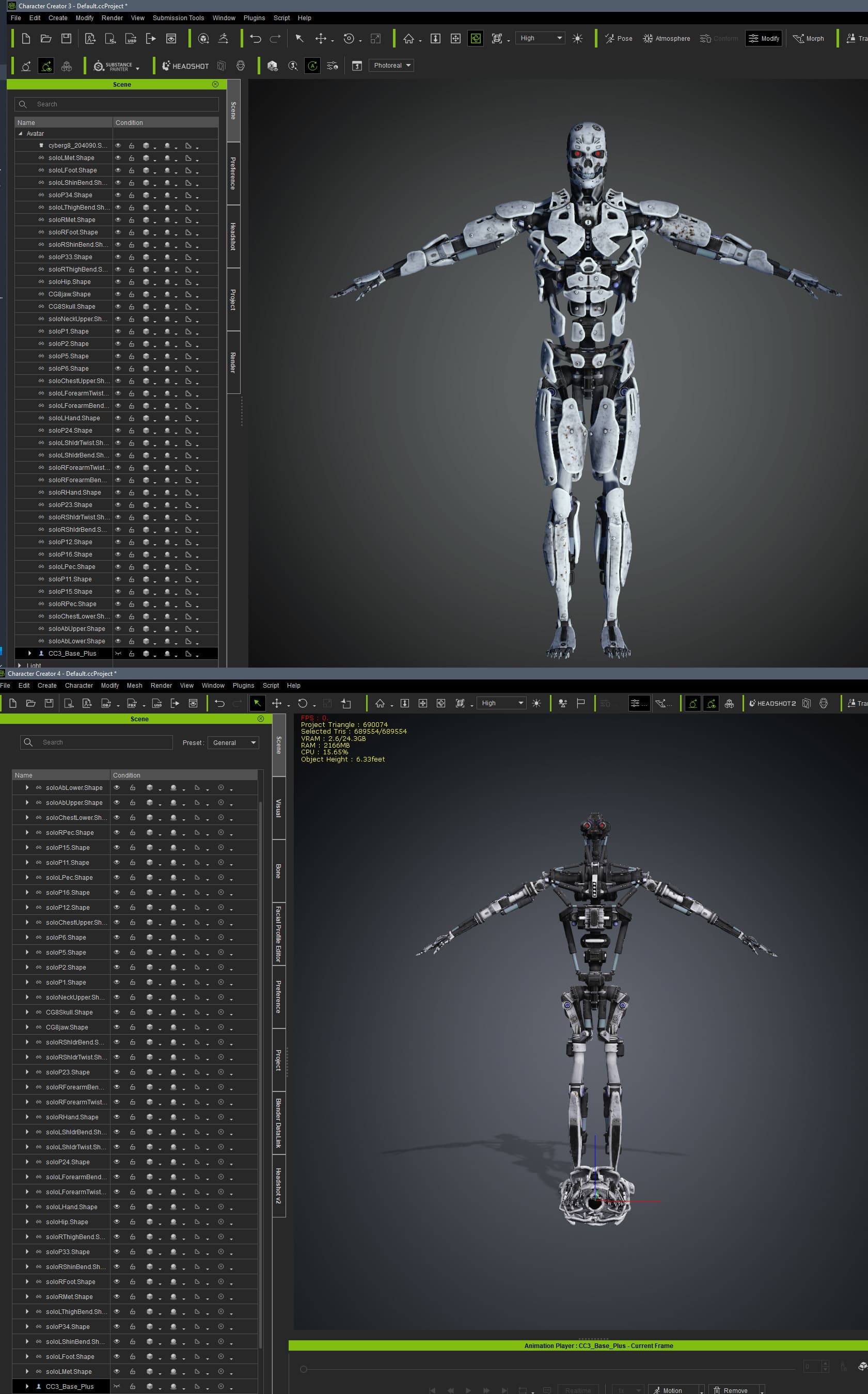Open Mesh menu in Character Creator 4

[x=134, y=685]
